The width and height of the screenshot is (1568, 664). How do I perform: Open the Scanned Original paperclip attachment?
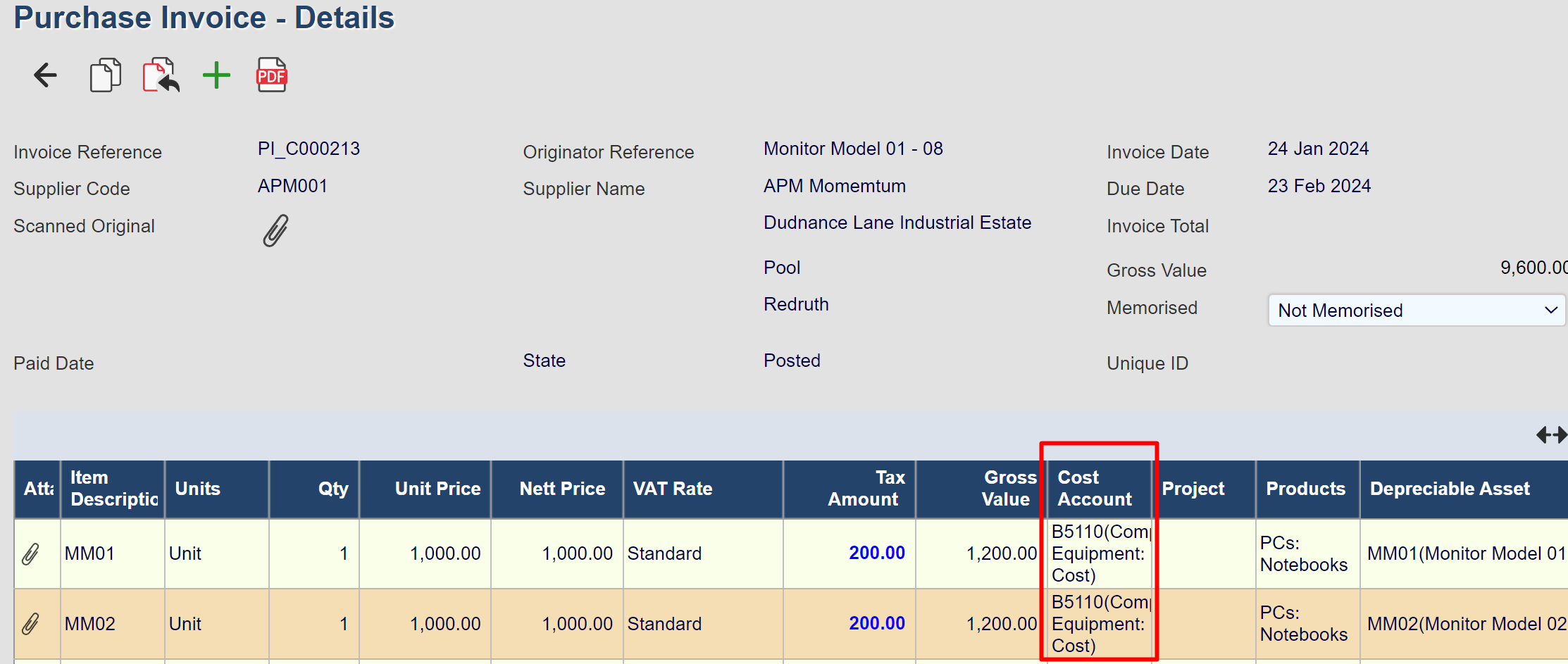pos(275,230)
